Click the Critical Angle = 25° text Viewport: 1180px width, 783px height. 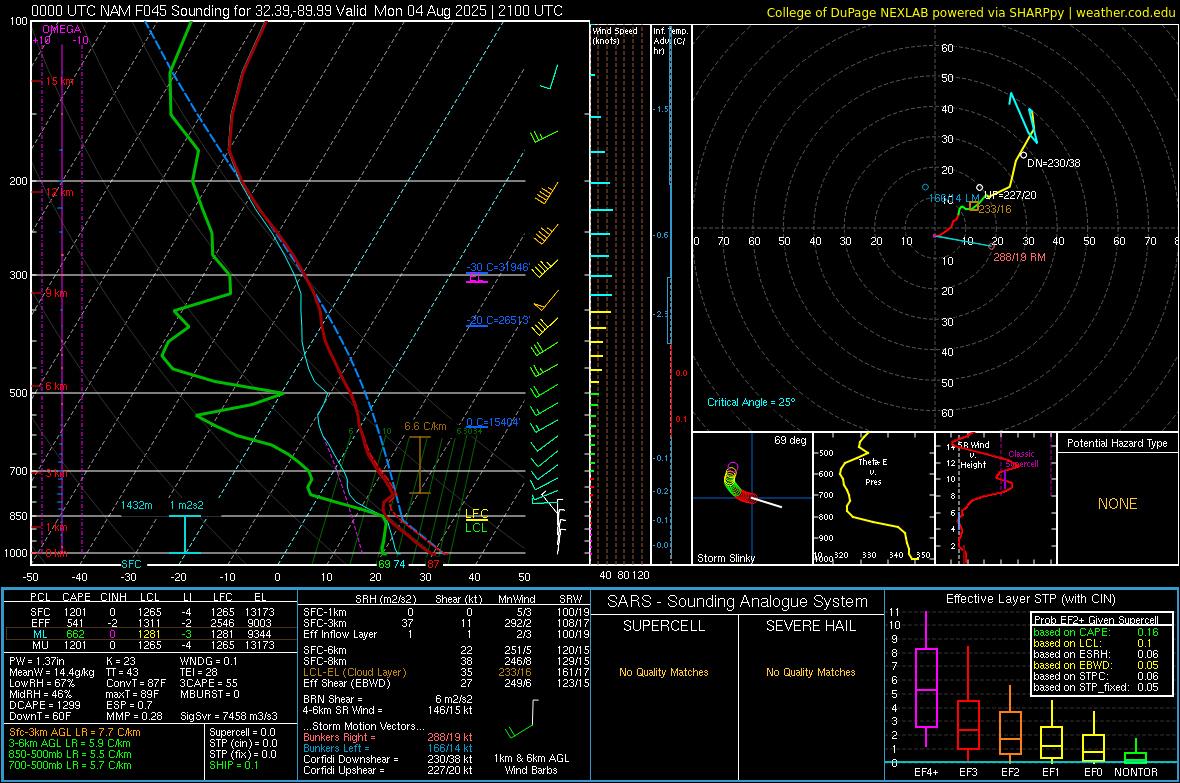pyautogui.click(x=751, y=402)
